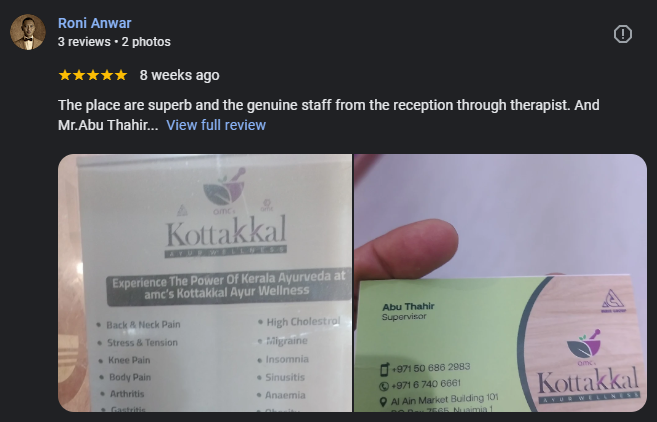Viewport: 657px width, 422px height.
Task: Click the mobile phone icon on the business card
Action: pos(384,369)
